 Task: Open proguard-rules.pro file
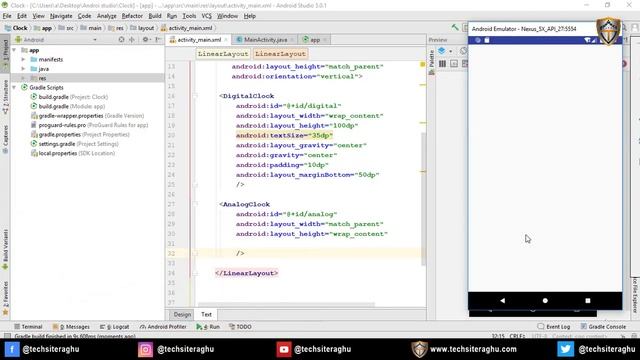pyautogui.click(x=89, y=125)
